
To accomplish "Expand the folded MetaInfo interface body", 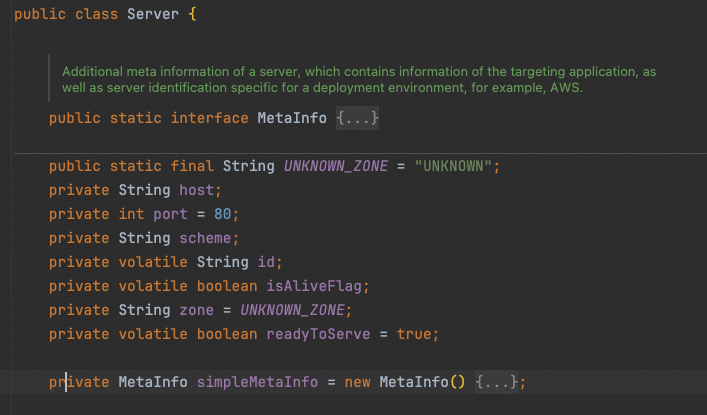I will pyautogui.click(x=357, y=119).
